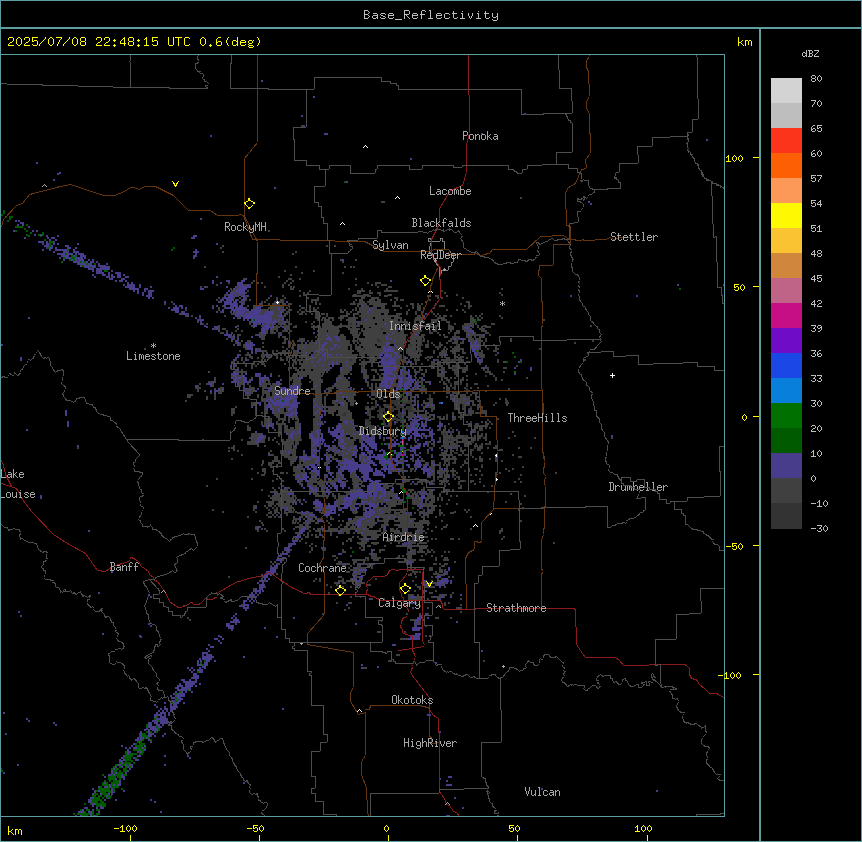
Task: Click the x-axis tick label -100
Action: click(x=125, y=828)
